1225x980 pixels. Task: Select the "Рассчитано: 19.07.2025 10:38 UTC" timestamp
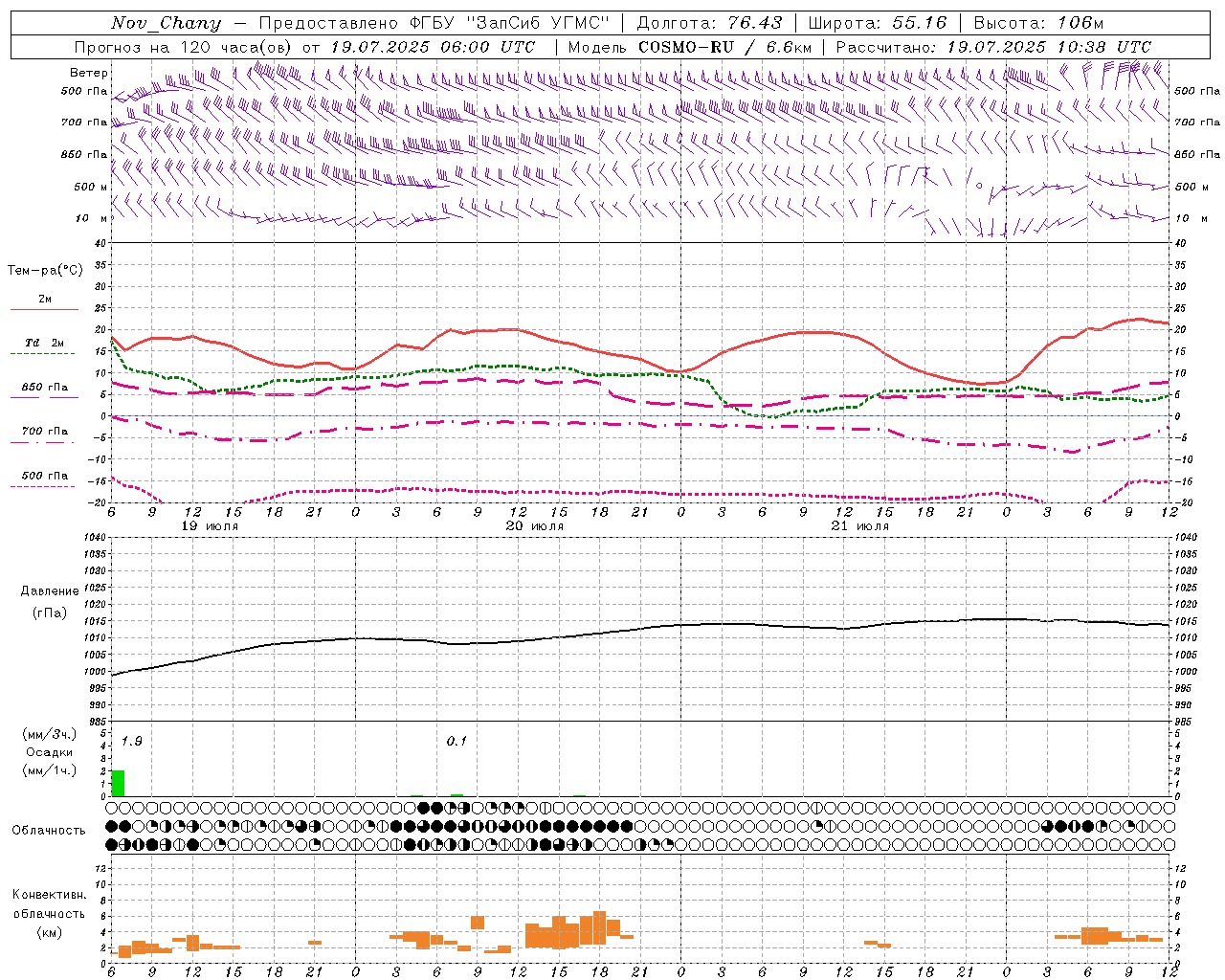[x=993, y=47]
